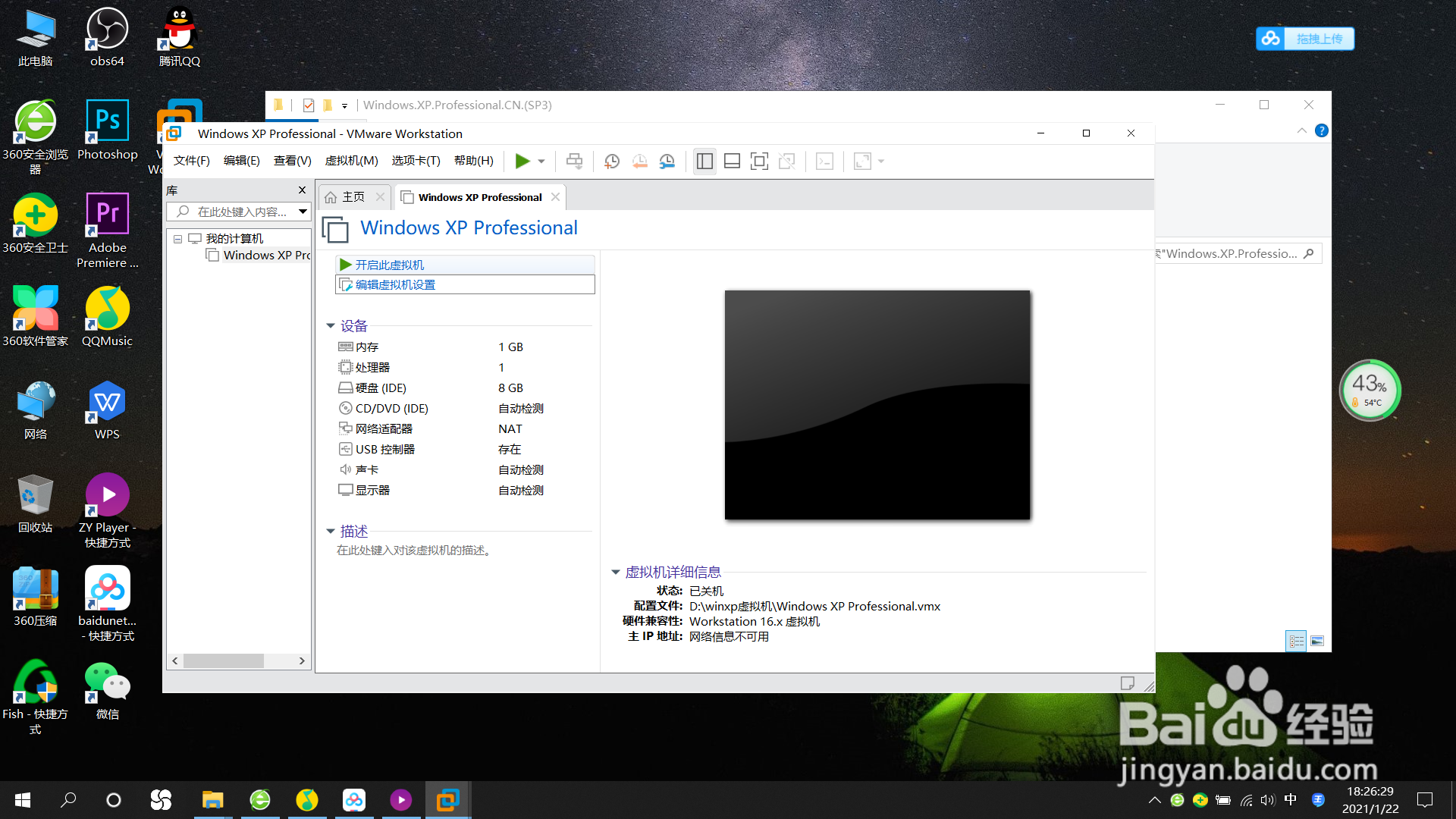Open the WPS desktop icon

click(x=108, y=410)
